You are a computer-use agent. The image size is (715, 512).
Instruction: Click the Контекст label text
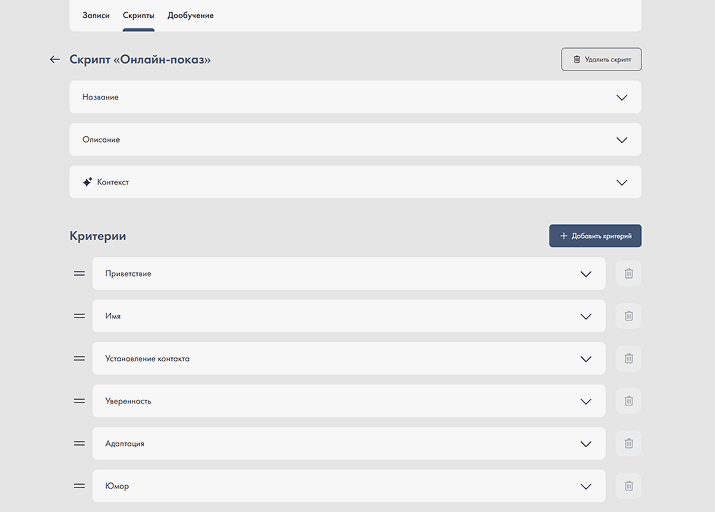[x=113, y=182]
